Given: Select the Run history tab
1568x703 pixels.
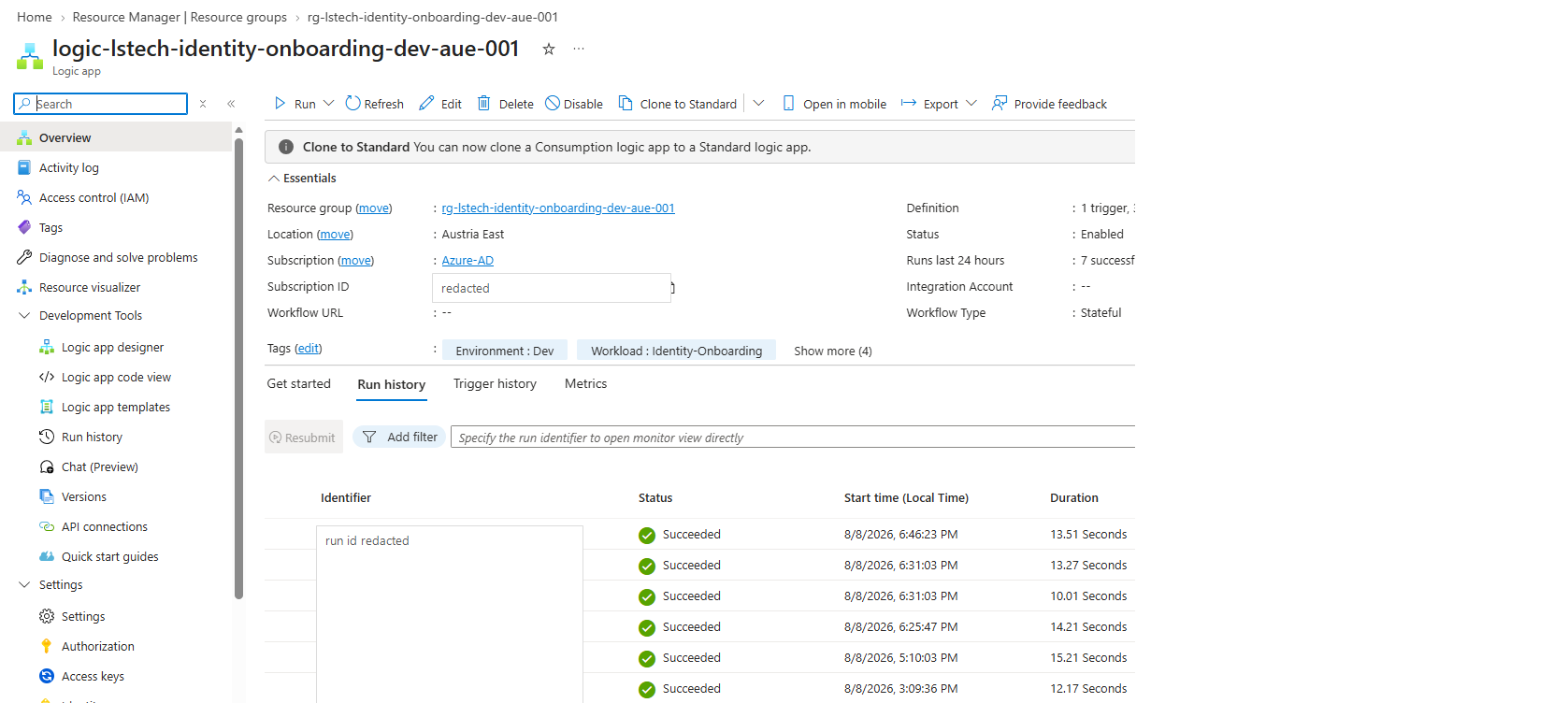Looking at the screenshot, I should [392, 384].
